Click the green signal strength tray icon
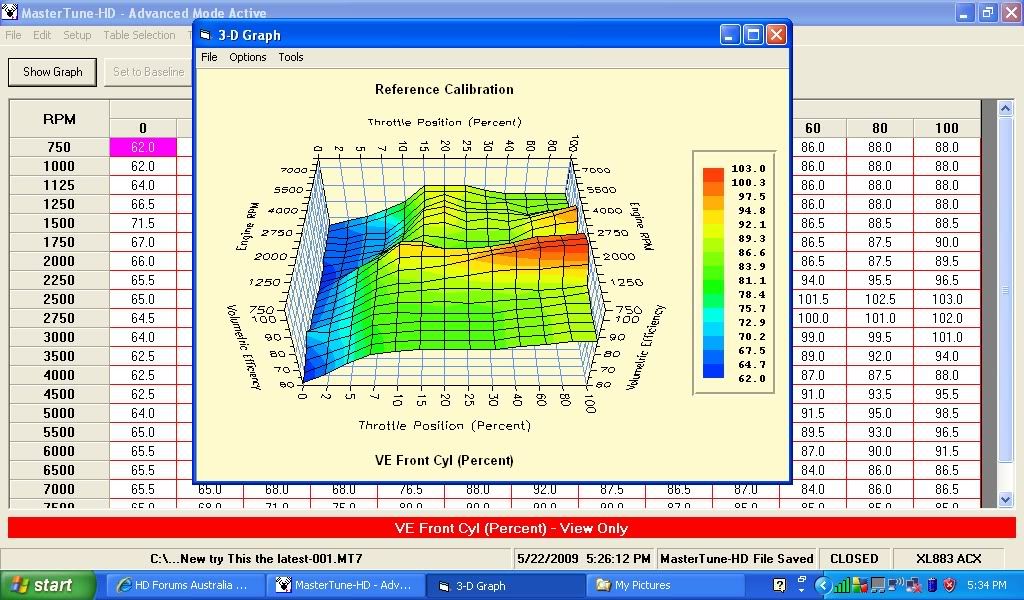1024x600 pixels. pyautogui.click(x=842, y=585)
